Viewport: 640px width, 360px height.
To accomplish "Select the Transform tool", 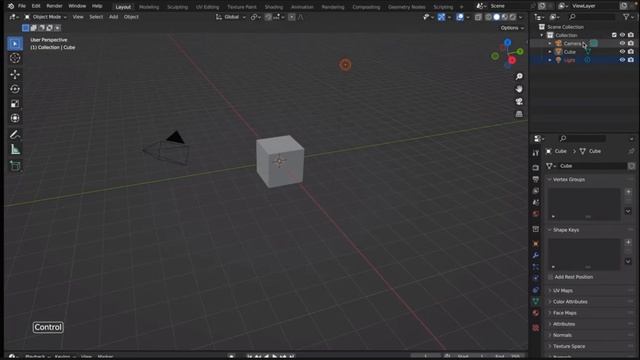I will coord(15,118).
